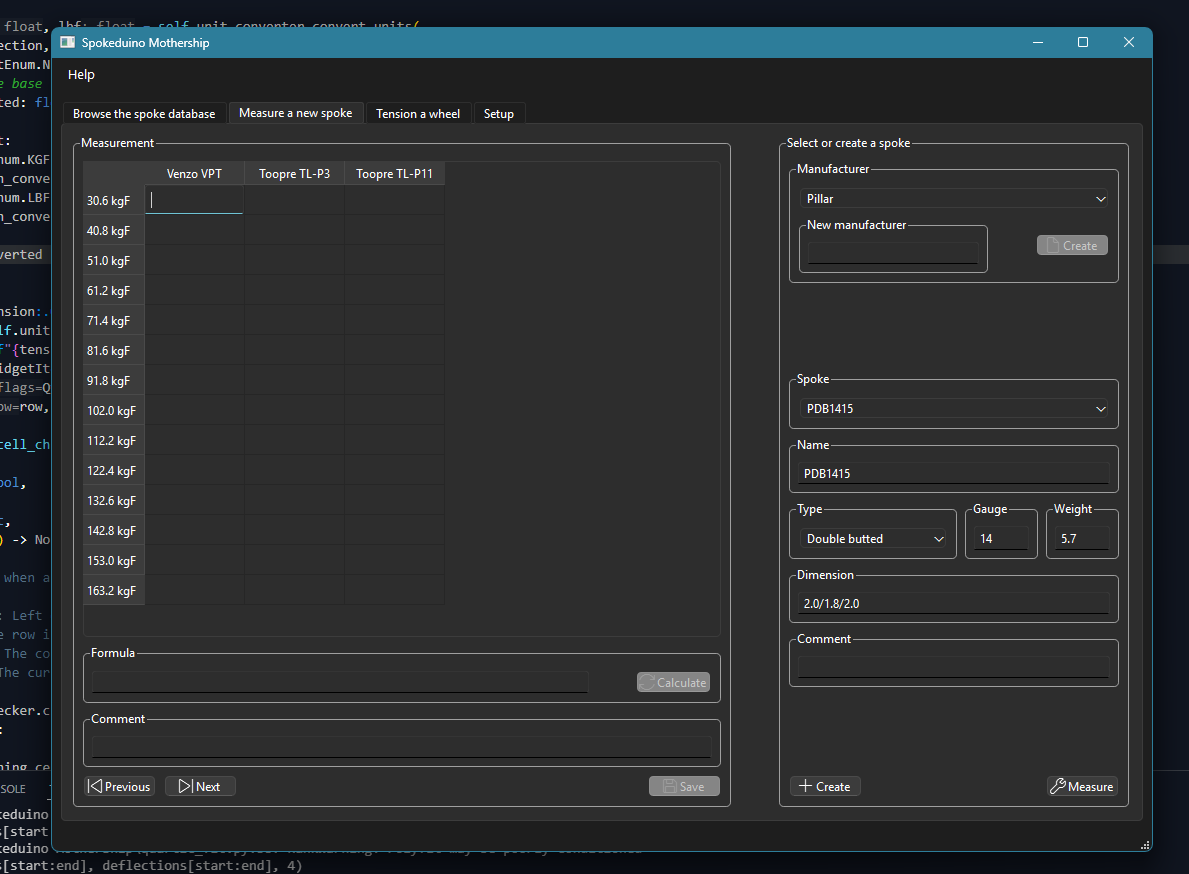Click the Spokeduino Mothership window icon
Image resolution: width=1189 pixels, height=874 pixels.
[x=67, y=43]
